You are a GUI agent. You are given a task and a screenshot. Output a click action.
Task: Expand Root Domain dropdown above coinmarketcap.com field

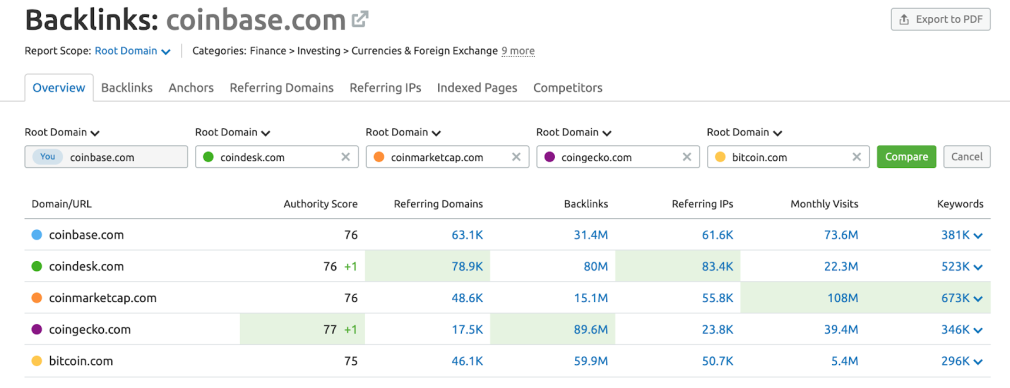click(403, 132)
